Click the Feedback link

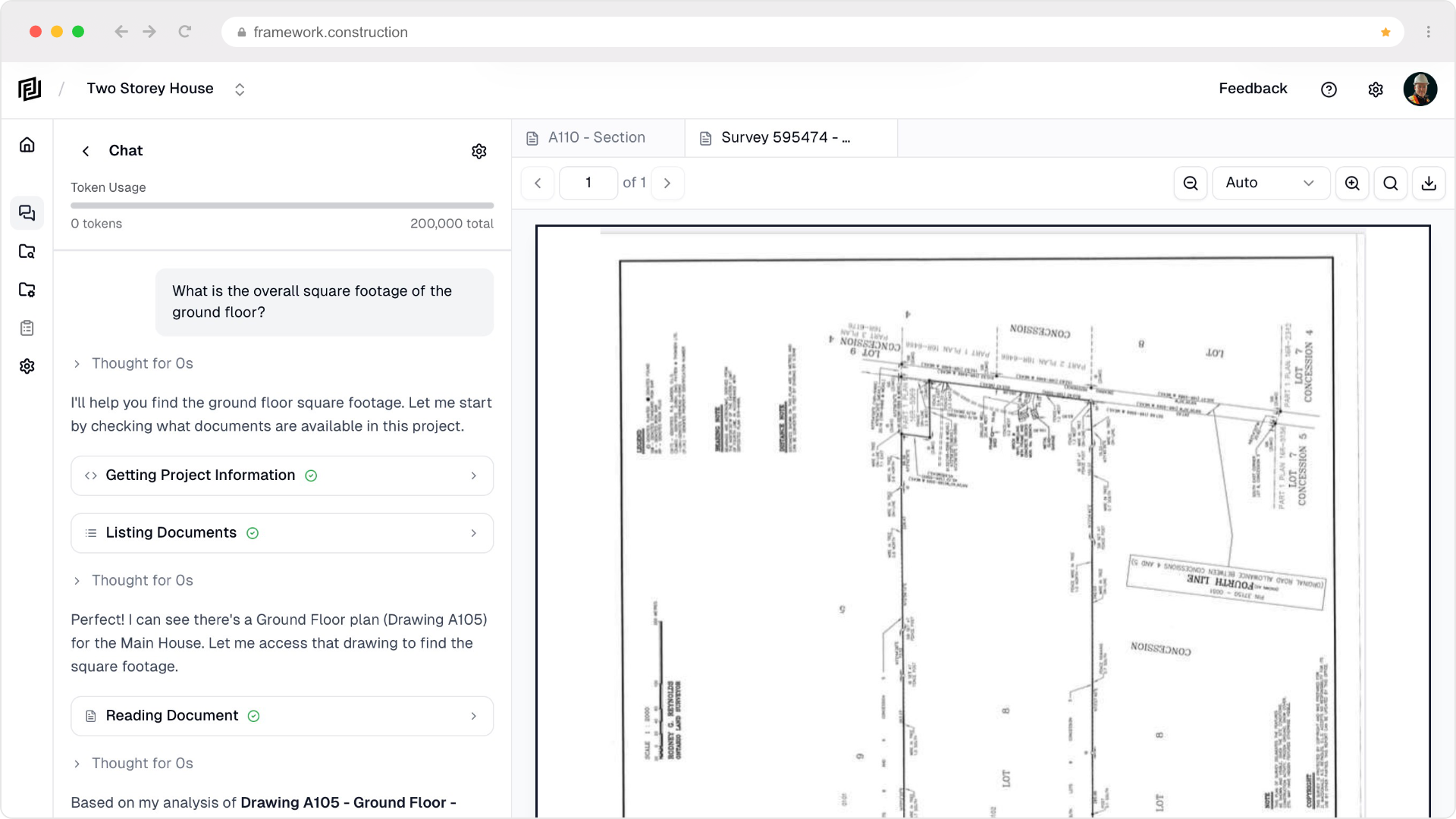click(x=1253, y=89)
